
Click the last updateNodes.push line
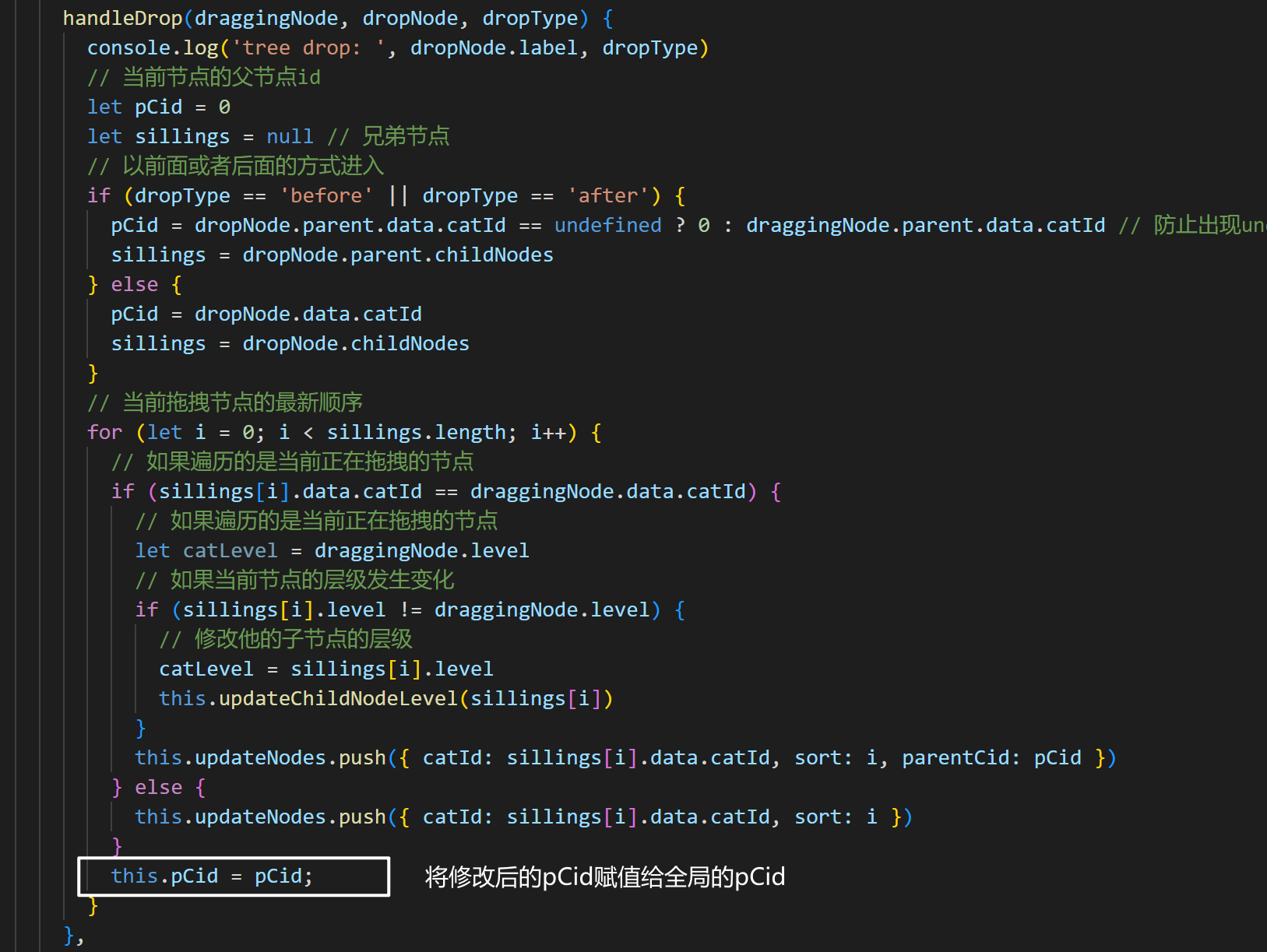point(524,817)
